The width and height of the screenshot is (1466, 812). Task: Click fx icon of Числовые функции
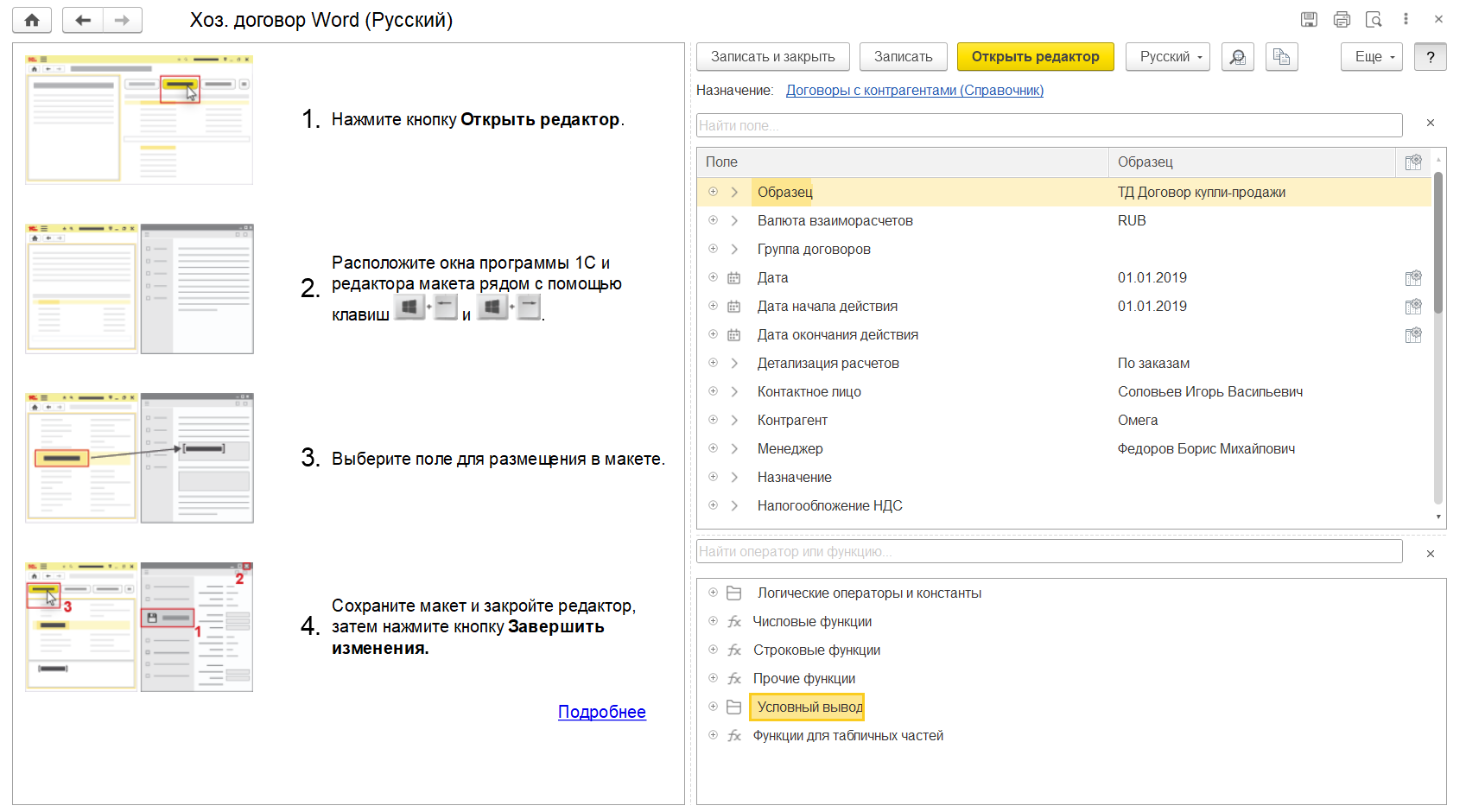click(x=734, y=622)
